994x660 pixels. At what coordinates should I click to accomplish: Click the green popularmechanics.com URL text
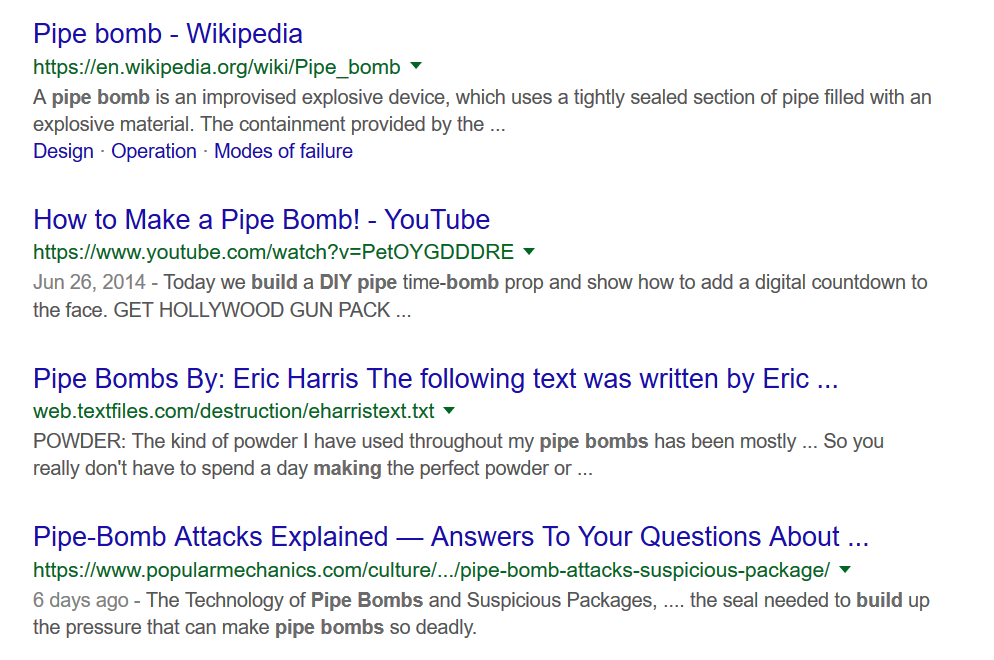pos(431,570)
